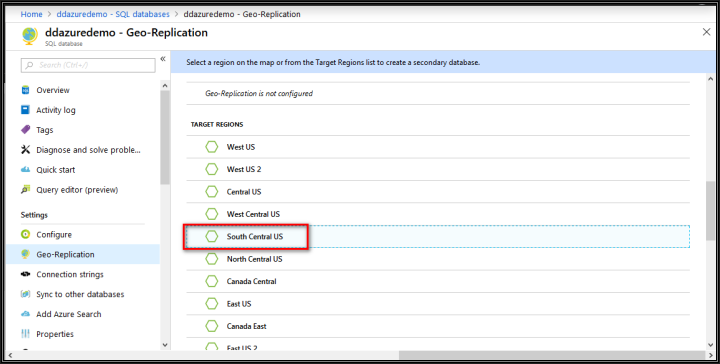The width and height of the screenshot is (720, 364).
Task: Select Central US target region label
Action: click(x=244, y=191)
